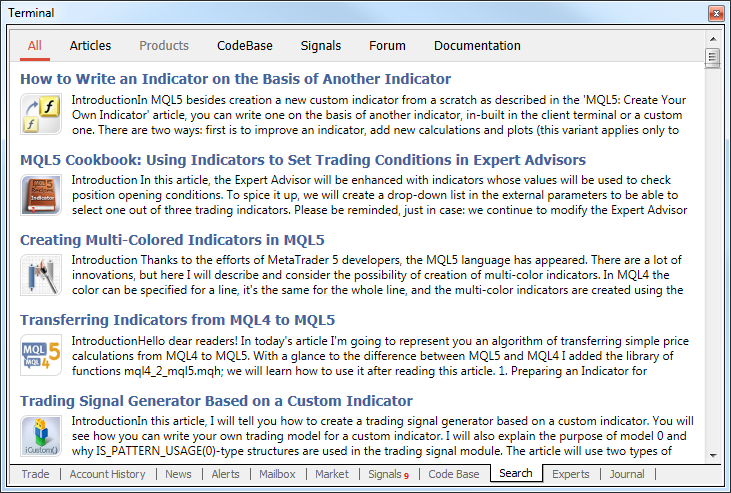Switch to the Documentation filter tab
This screenshot has height=493, width=731.
click(x=477, y=46)
